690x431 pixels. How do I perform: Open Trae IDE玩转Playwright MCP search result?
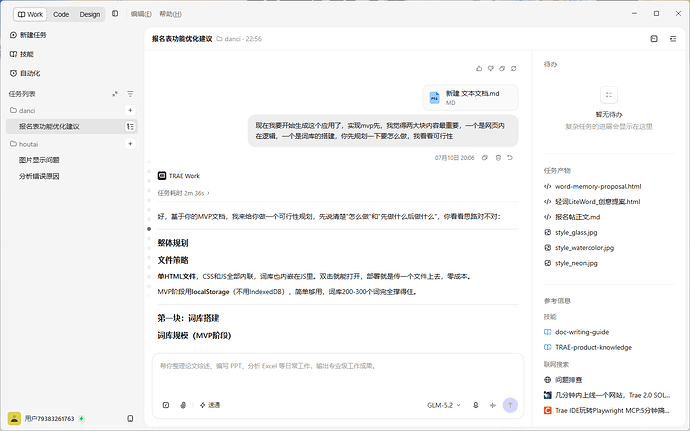[x=607, y=410]
